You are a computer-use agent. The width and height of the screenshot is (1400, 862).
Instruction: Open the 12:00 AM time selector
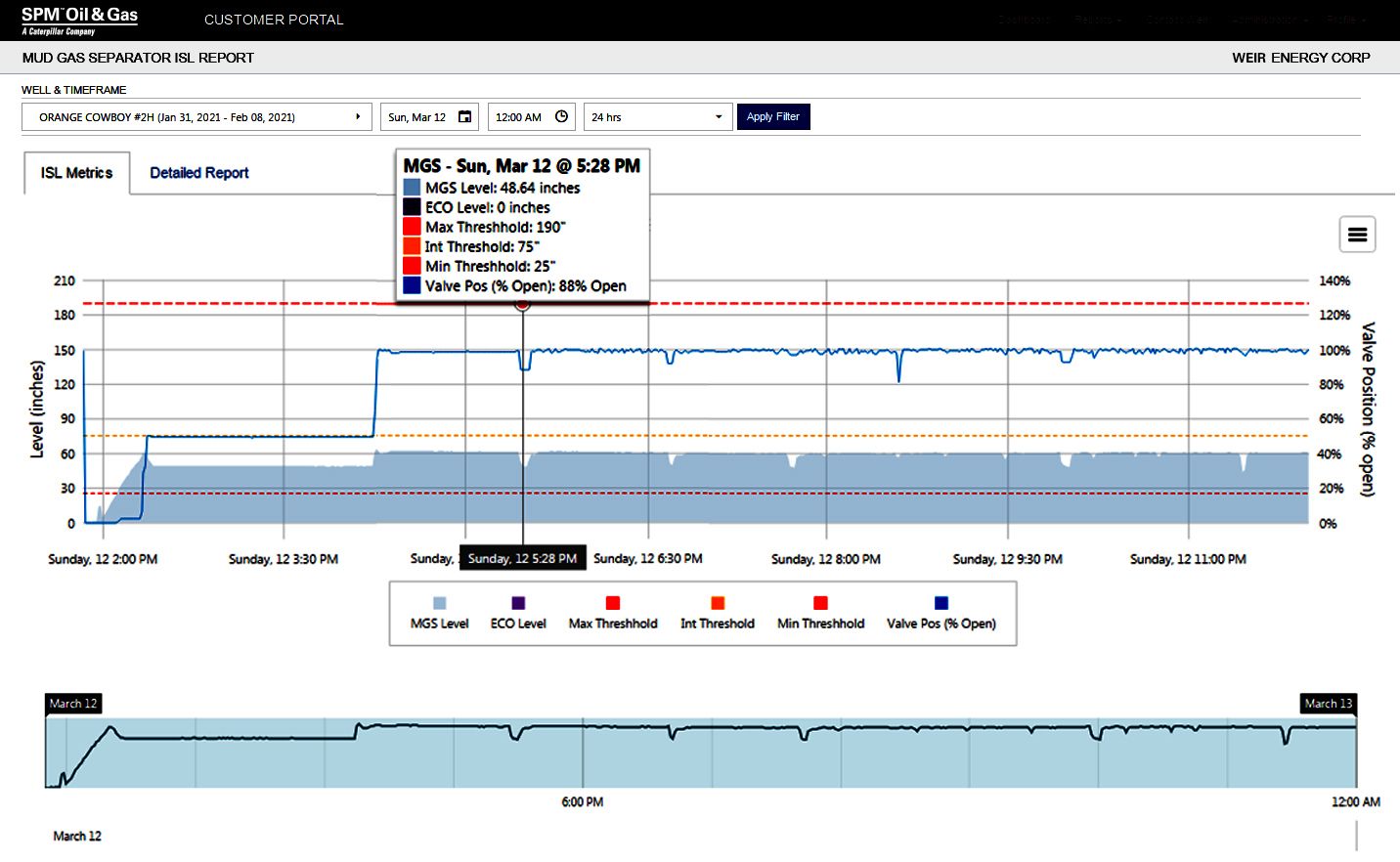[519, 117]
